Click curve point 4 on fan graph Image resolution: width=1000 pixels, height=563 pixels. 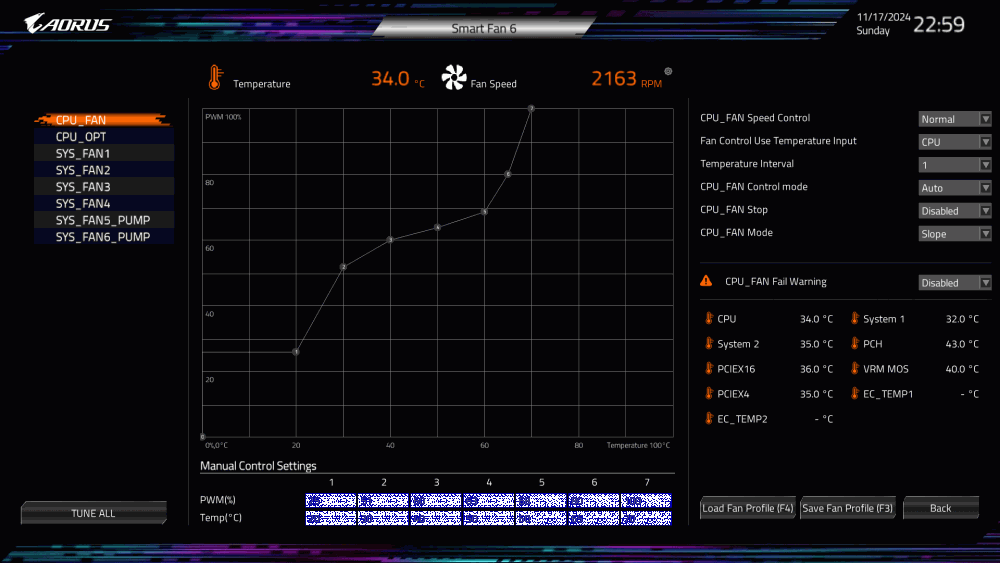[438, 227]
